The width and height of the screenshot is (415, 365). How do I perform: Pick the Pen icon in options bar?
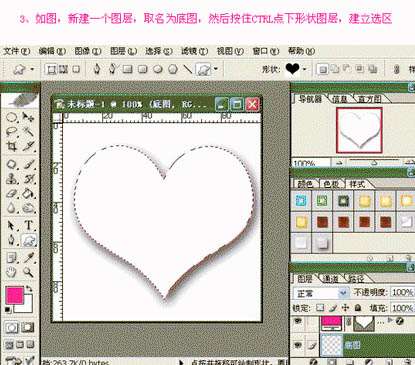pyautogui.click(x=97, y=69)
